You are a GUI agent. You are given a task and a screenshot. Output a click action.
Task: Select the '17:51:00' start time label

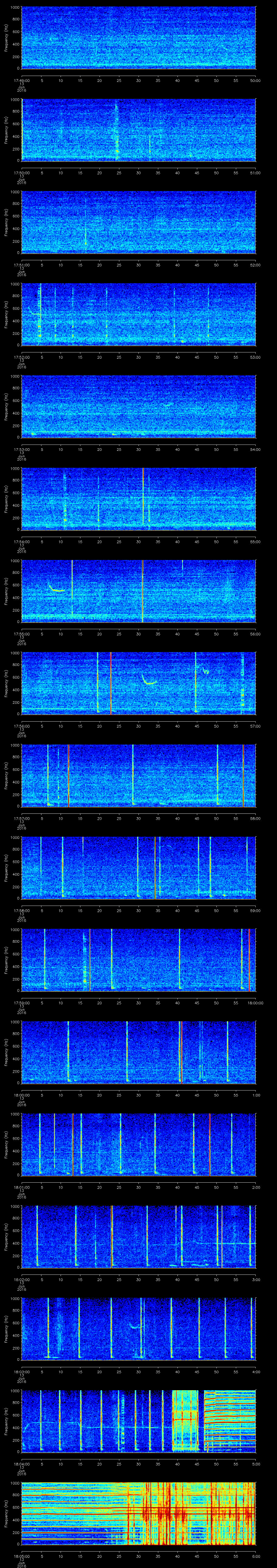click(21, 265)
